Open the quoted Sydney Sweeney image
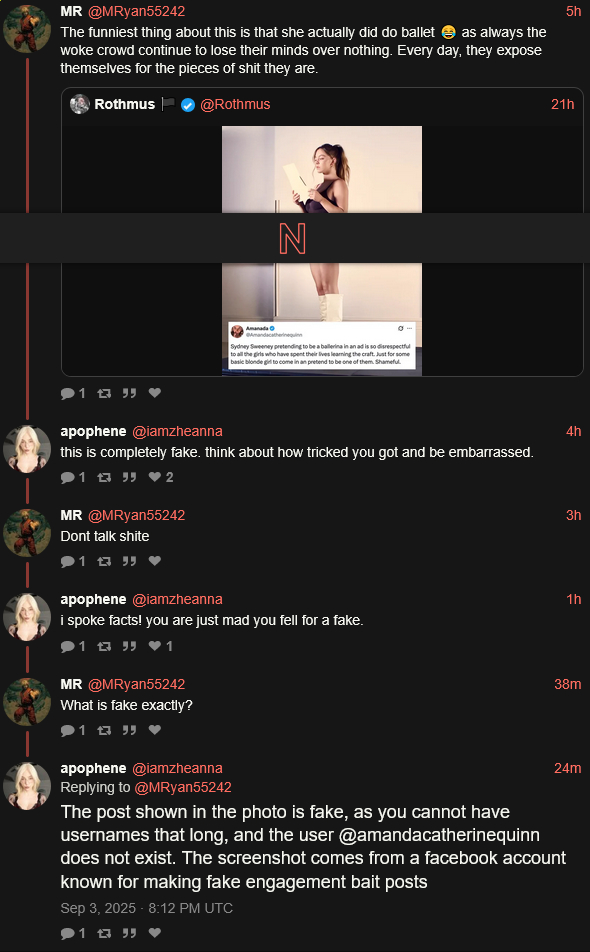This screenshot has height=952, width=590. pyautogui.click(x=322, y=251)
